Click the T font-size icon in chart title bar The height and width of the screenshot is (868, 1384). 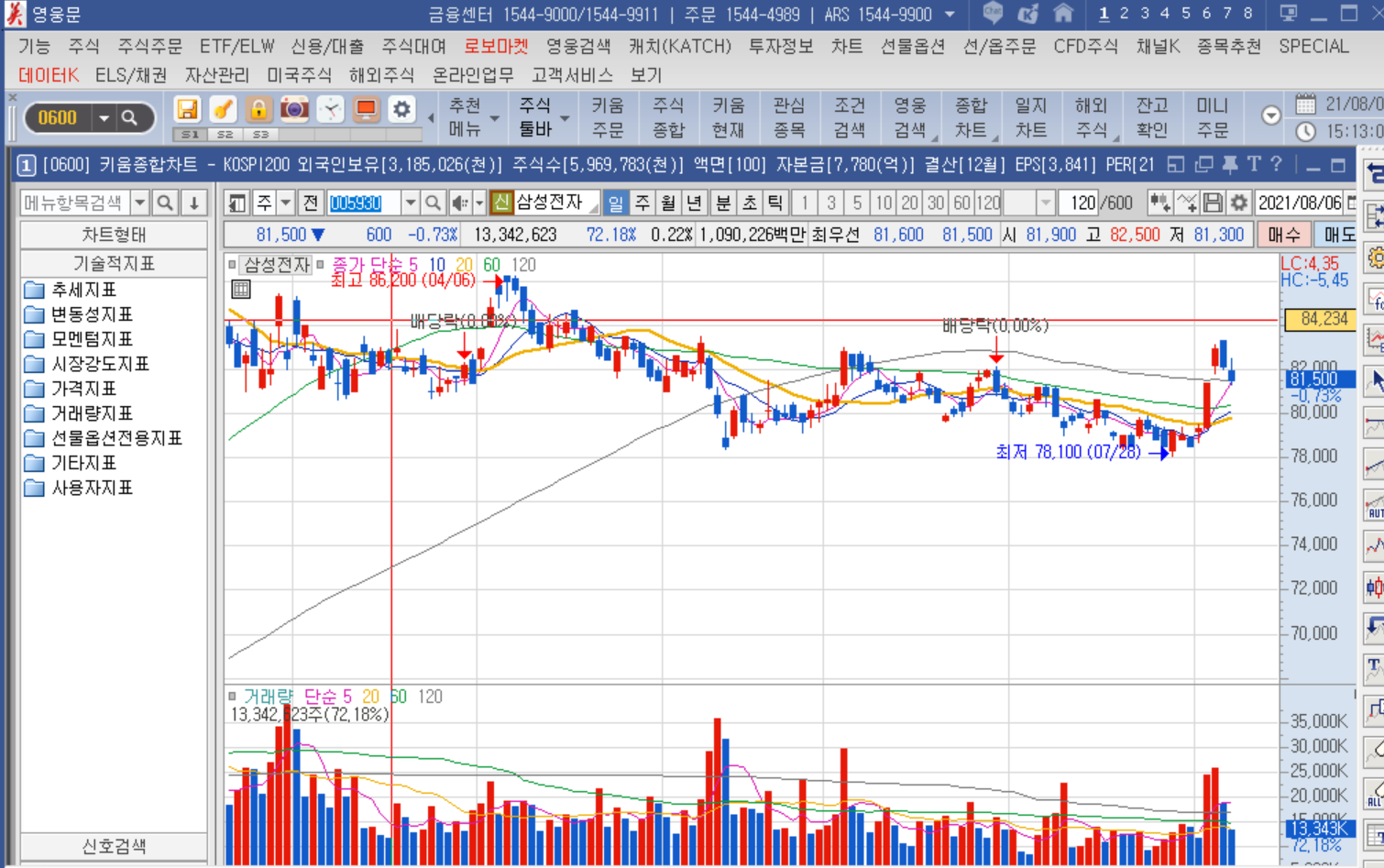click(1254, 165)
